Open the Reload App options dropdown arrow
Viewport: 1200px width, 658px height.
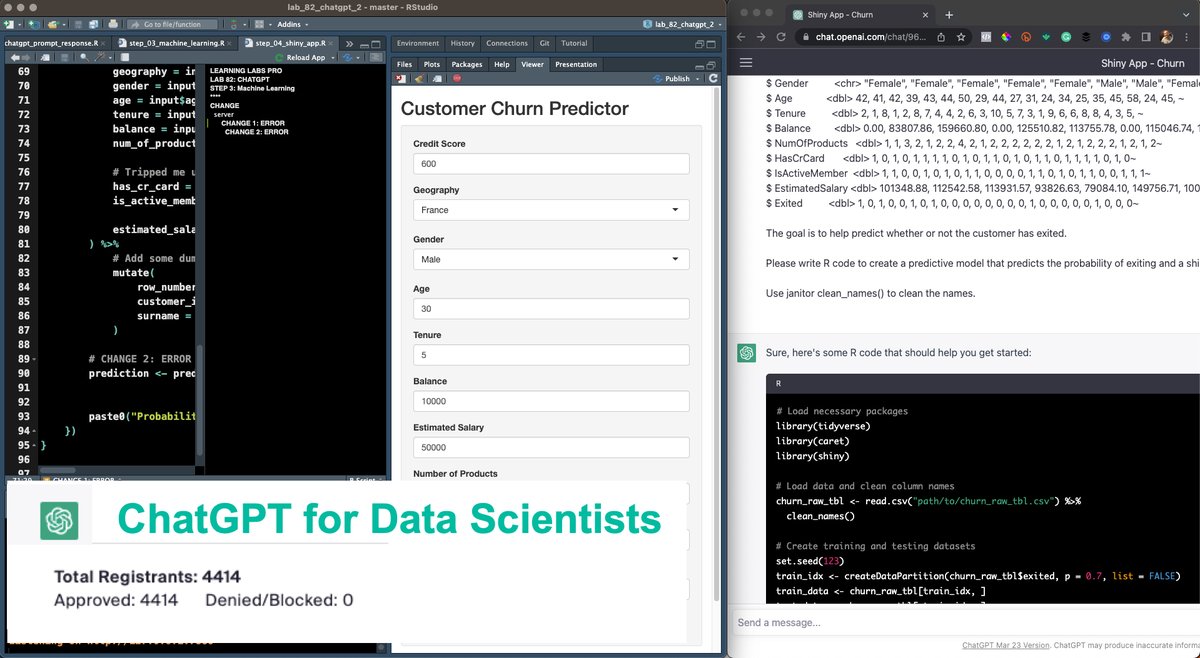[333, 58]
